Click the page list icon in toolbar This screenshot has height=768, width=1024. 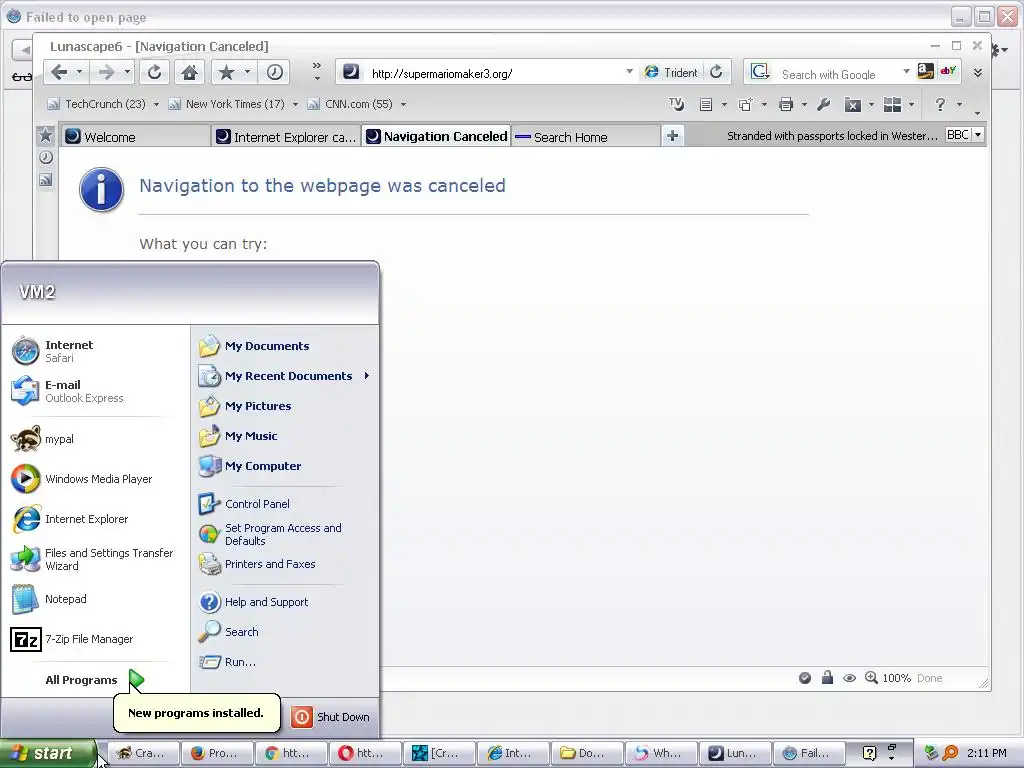click(x=706, y=104)
